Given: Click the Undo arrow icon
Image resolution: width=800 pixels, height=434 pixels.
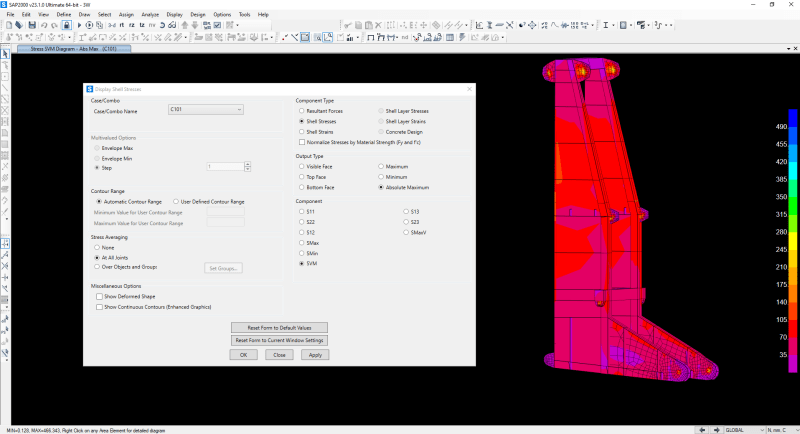Looking at the screenshot, I should 45,25.
